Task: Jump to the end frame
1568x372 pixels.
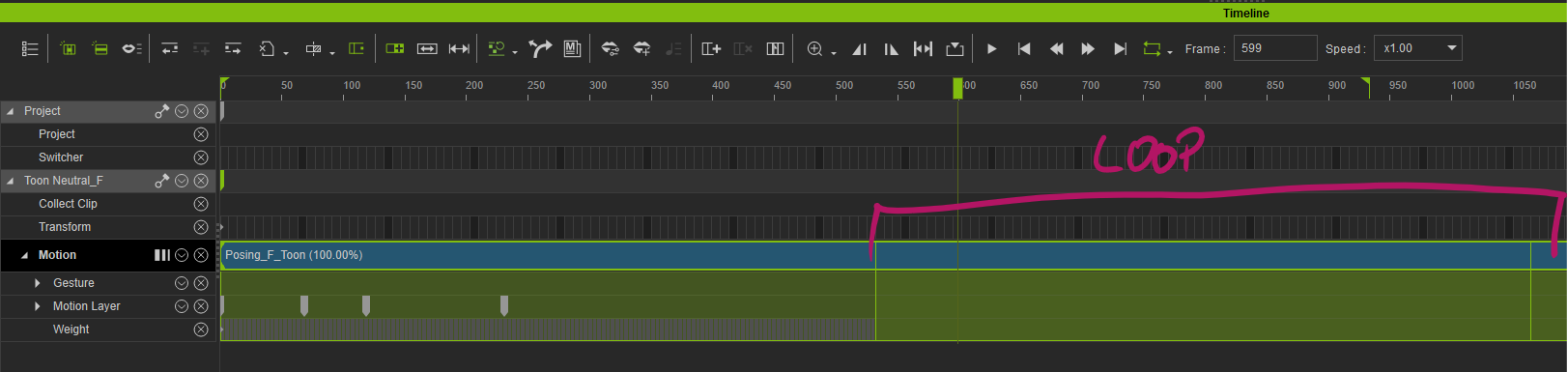Action: point(1120,48)
